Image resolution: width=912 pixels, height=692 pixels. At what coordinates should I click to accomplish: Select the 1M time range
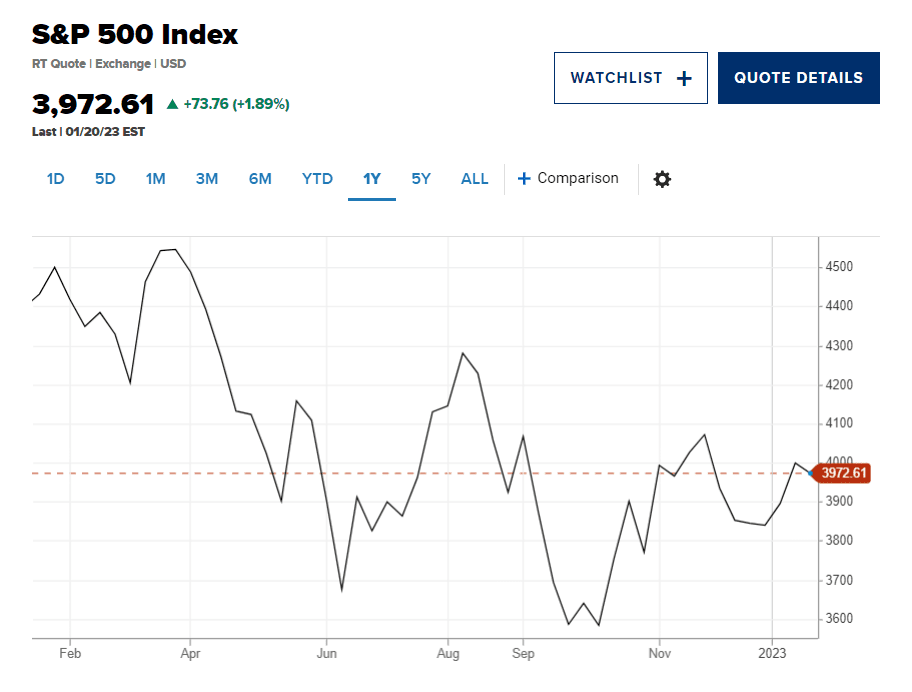[155, 179]
